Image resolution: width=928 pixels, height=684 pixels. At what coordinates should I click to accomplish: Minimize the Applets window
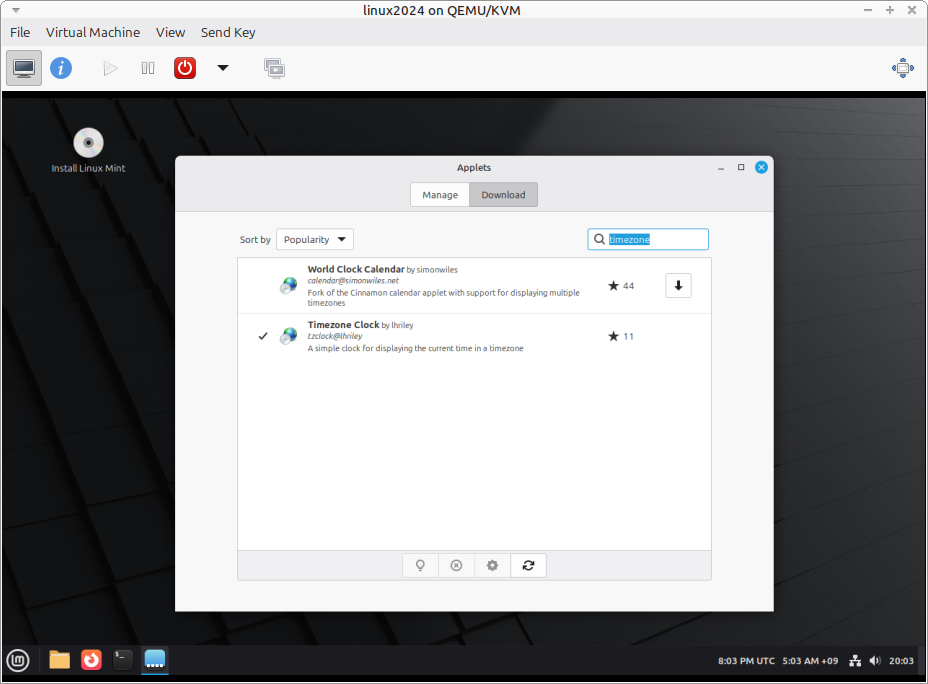click(721, 167)
